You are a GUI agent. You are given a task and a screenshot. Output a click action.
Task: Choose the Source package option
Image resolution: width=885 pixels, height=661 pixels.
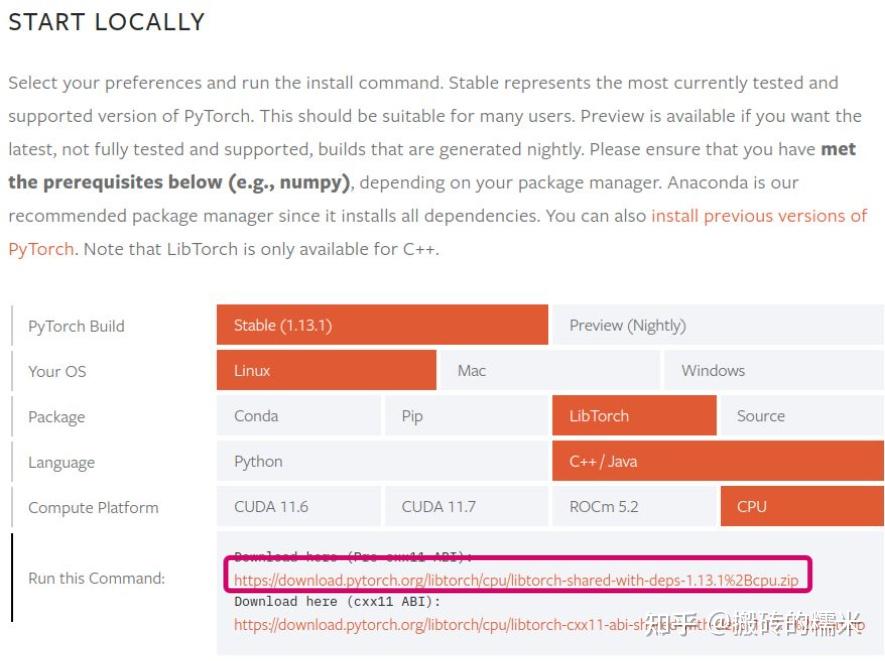pyautogui.click(x=802, y=416)
